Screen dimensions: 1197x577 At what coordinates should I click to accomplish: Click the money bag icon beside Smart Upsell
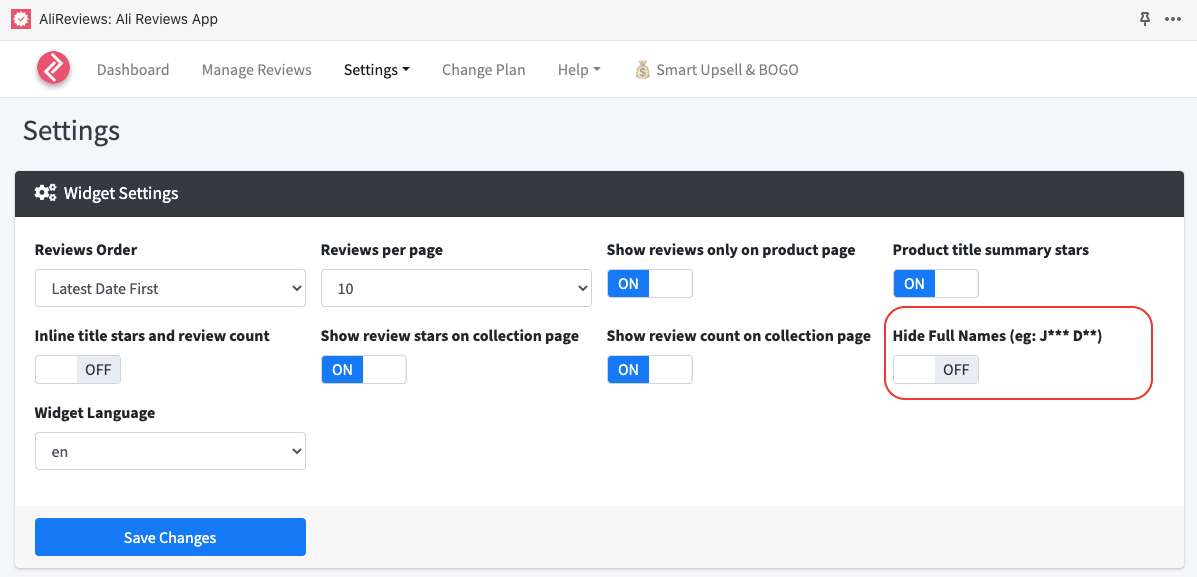pos(643,70)
